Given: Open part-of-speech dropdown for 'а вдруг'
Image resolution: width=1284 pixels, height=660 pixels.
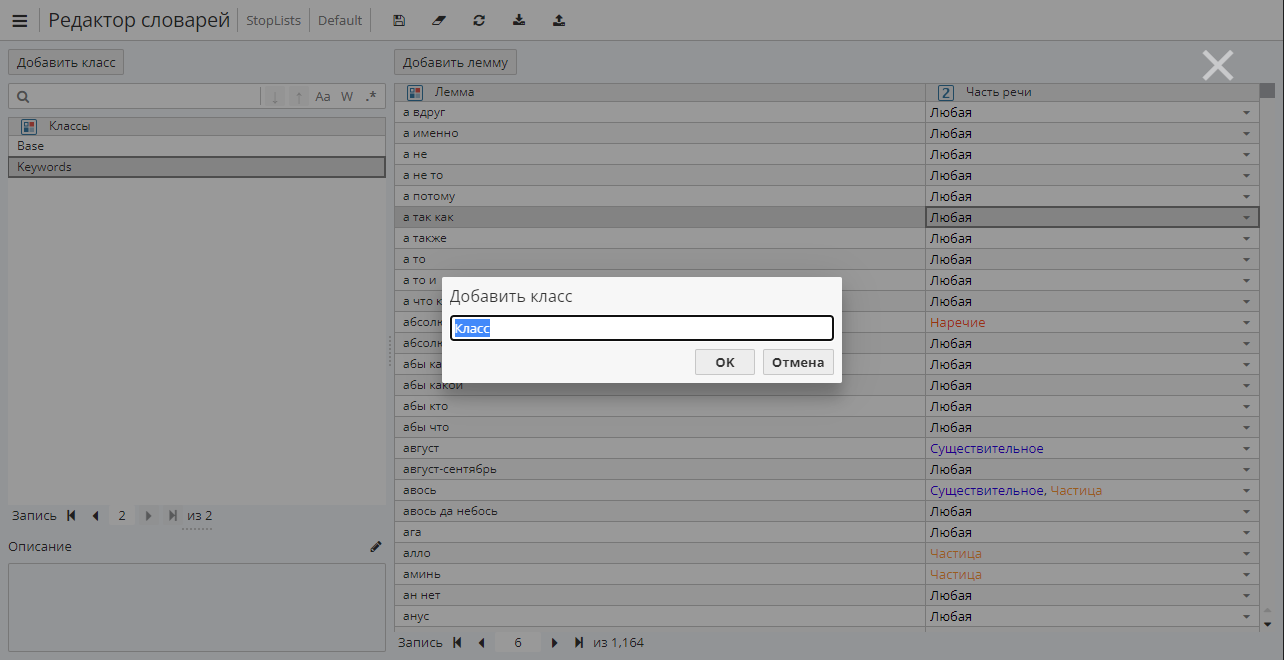Looking at the screenshot, I should (x=1246, y=113).
